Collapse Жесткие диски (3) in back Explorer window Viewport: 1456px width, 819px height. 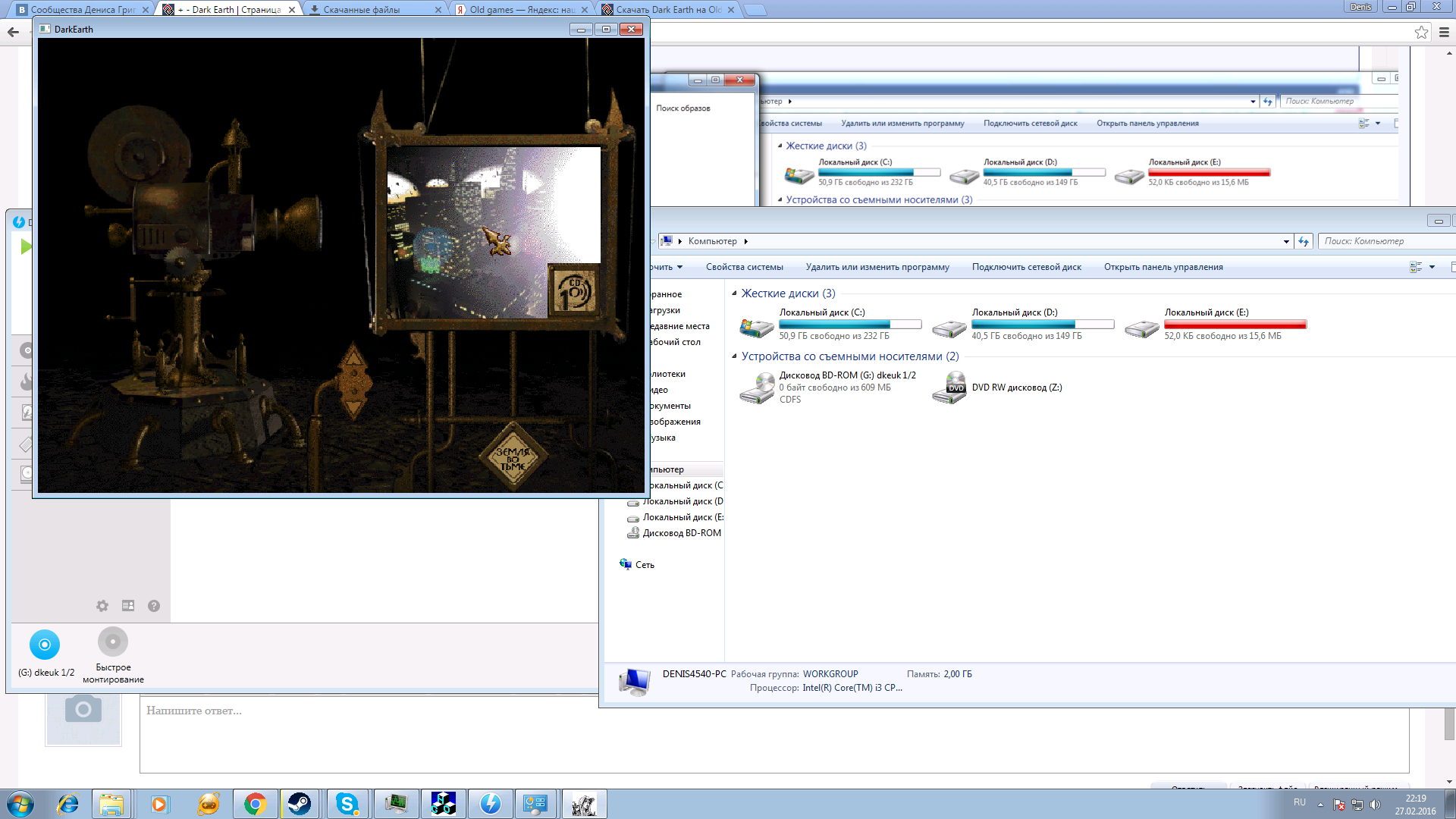780,146
